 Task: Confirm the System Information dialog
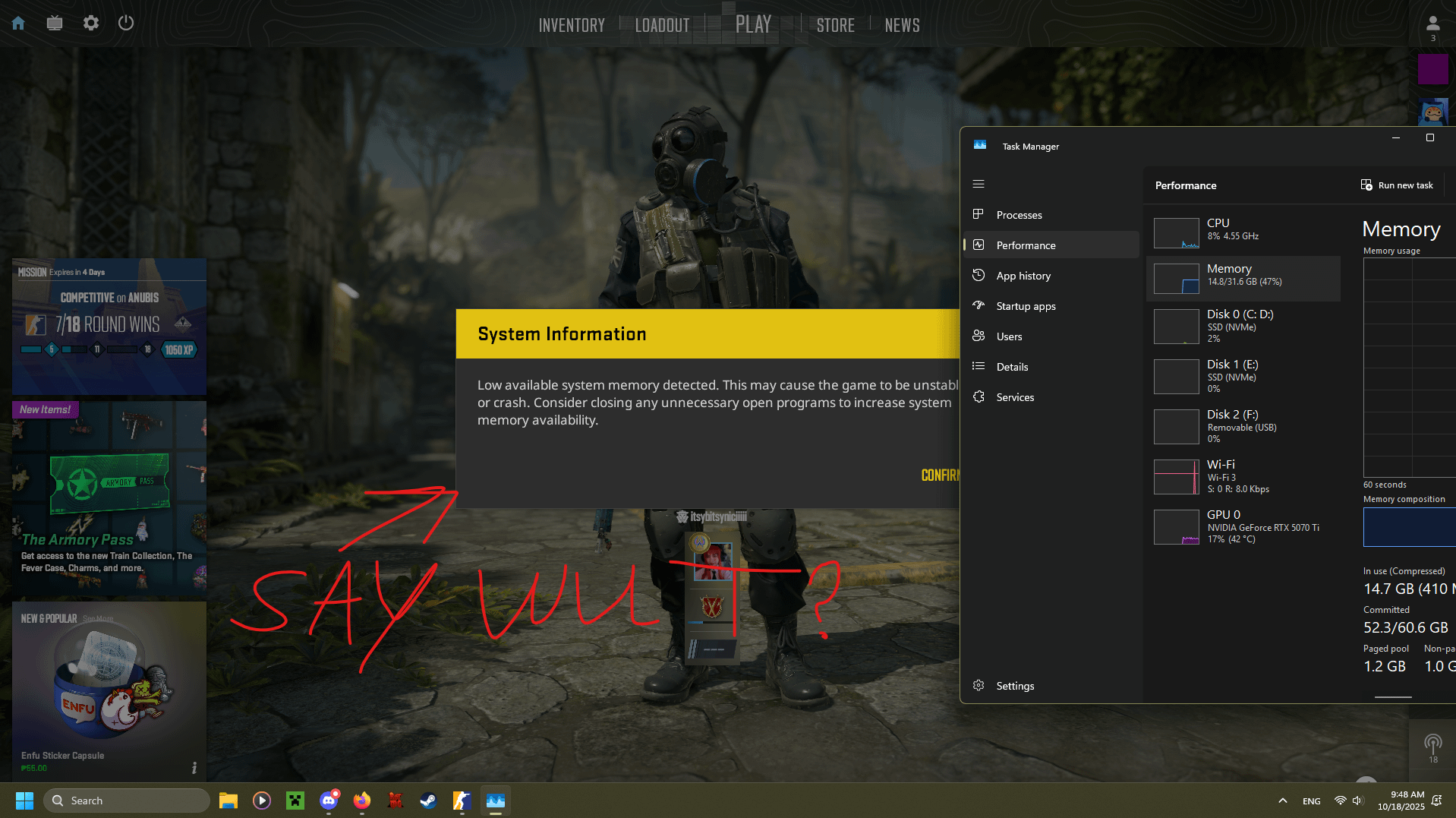pyautogui.click(x=941, y=475)
